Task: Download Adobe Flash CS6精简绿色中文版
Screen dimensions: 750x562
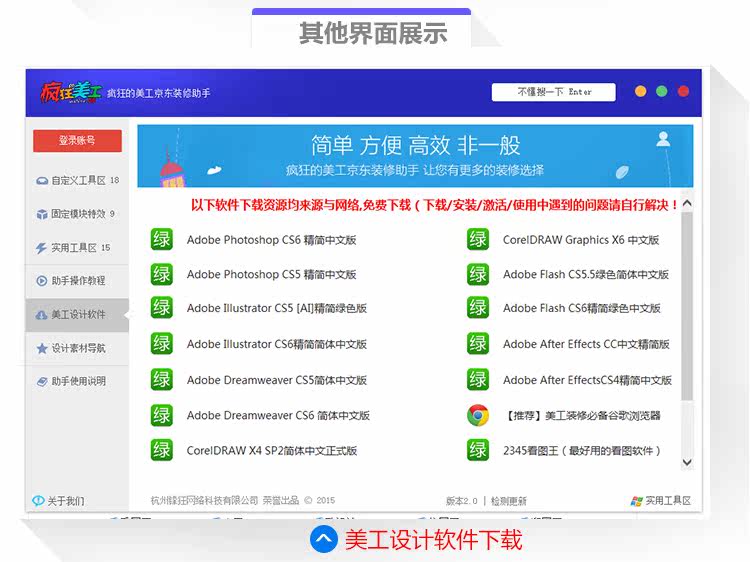Action: tap(582, 308)
